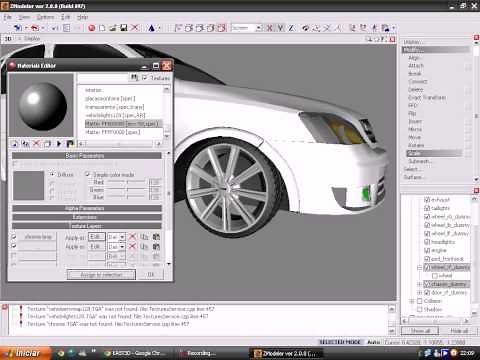This screenshot has height=360, width=480.
Task: Click the open file folder icon
Action: pos(113,28)
